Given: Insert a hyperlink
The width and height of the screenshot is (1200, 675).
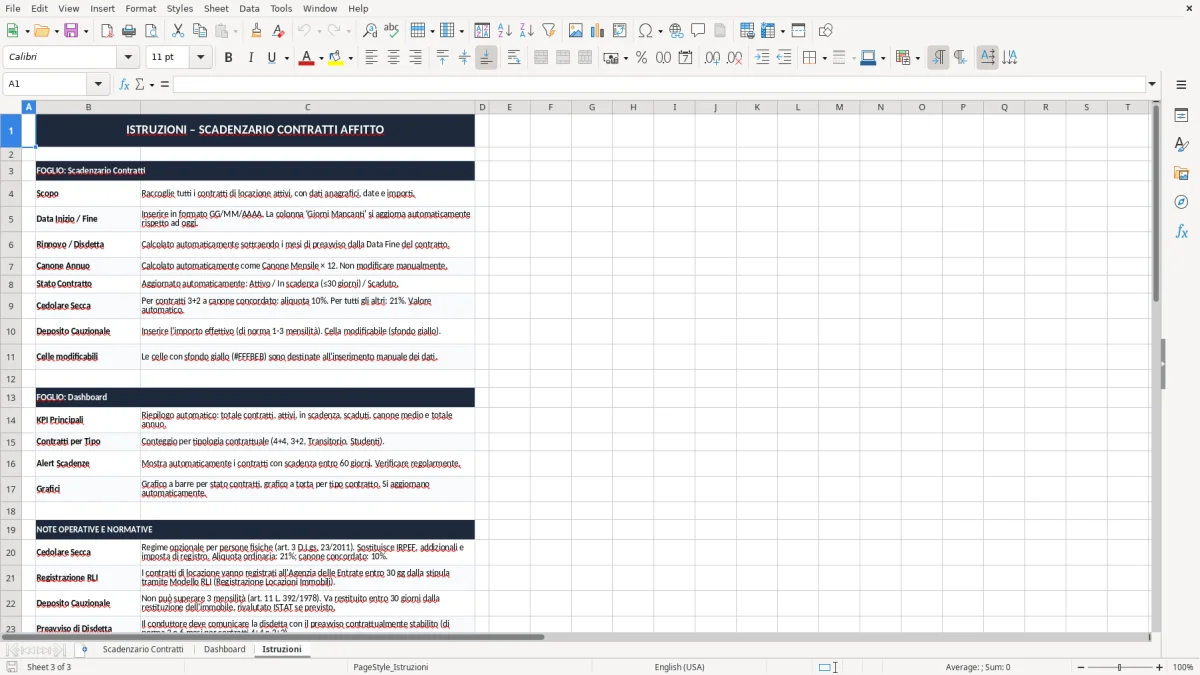Looking at the screenshot, I should click(x=676, y=31).
